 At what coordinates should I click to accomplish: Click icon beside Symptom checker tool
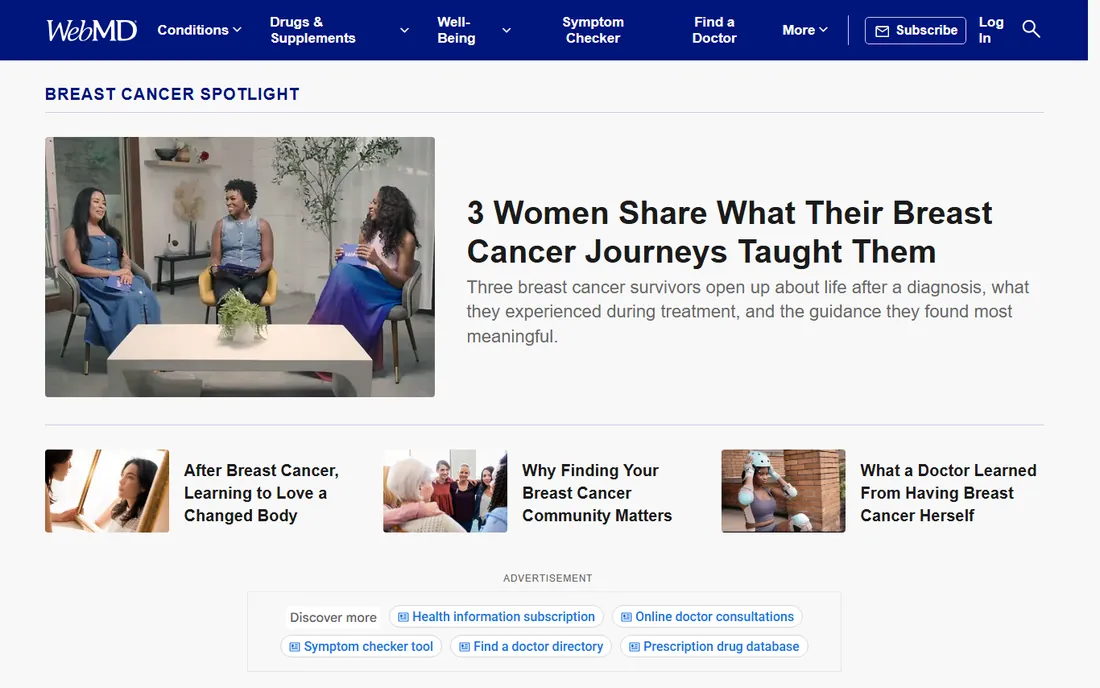295,647
